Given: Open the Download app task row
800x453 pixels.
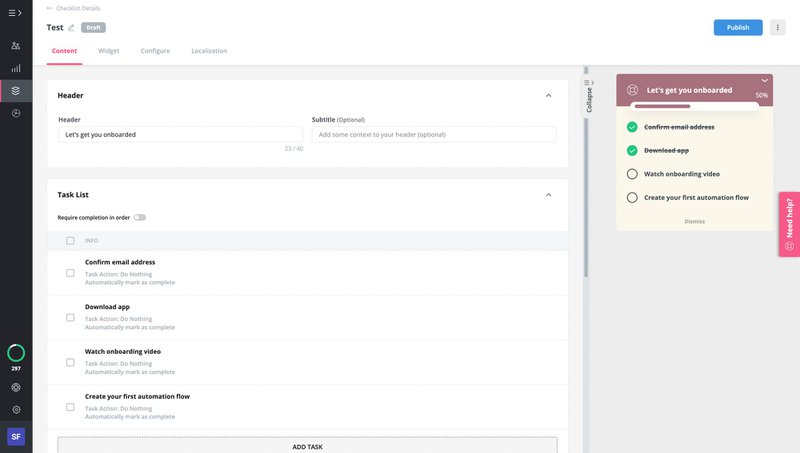Looking at the screenshot, I should (x=308, y=318).
